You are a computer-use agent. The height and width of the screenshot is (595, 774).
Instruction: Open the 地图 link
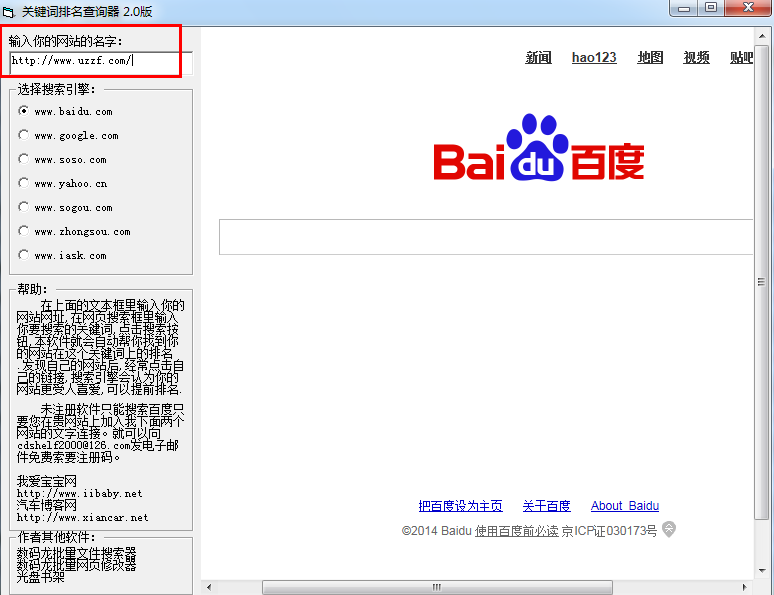650,57
